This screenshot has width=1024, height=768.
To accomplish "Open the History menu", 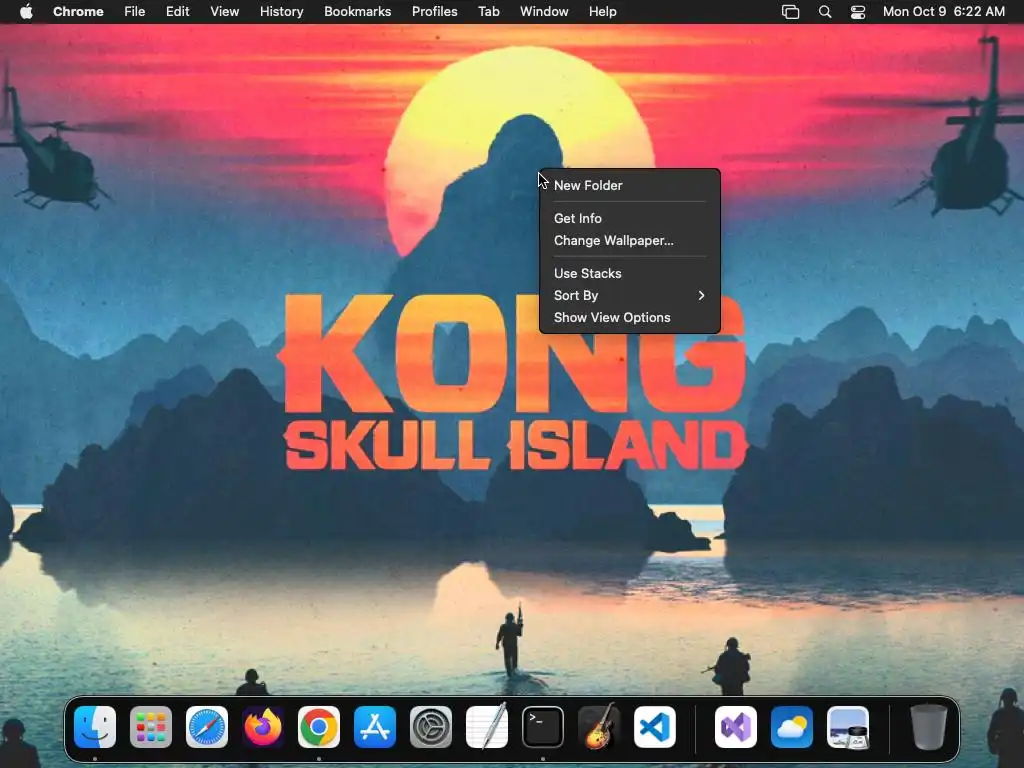I will coord(281,11).
